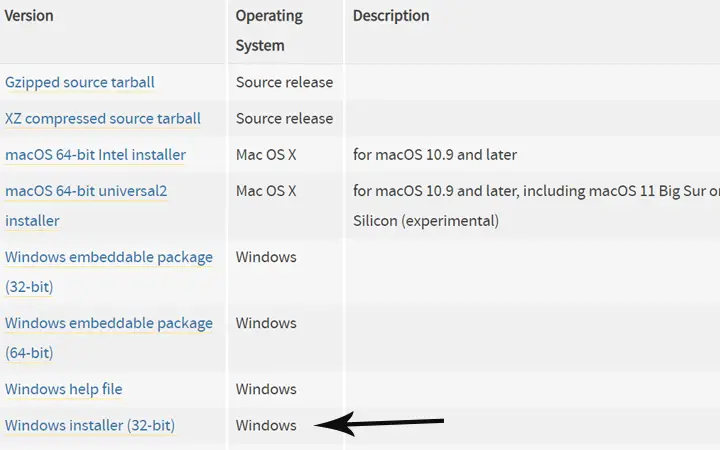Click the Operating System column header
The height and width of the screenshot is (450, 720).
click(x=269, y=30)
